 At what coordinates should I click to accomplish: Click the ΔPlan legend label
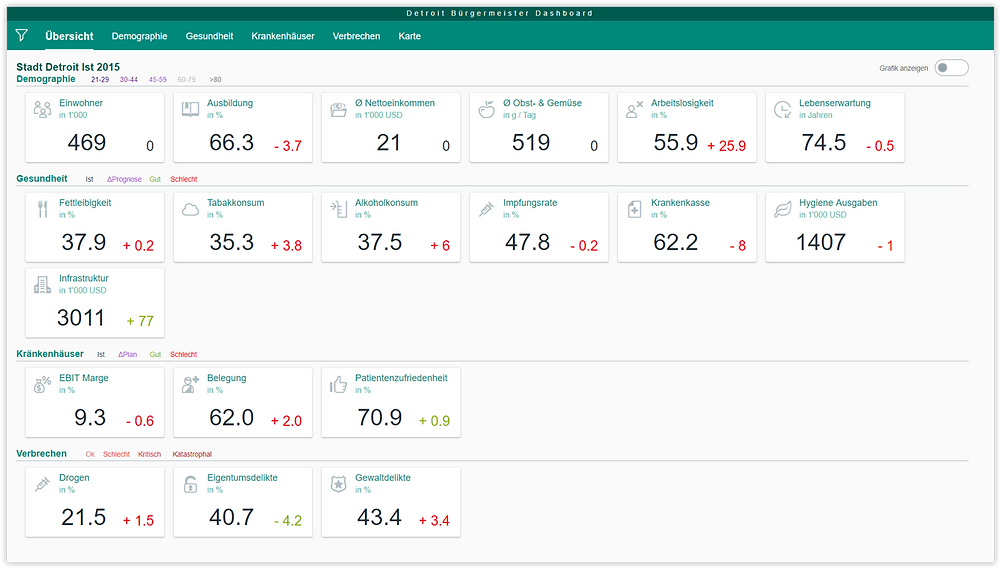(x=127, y=354)
